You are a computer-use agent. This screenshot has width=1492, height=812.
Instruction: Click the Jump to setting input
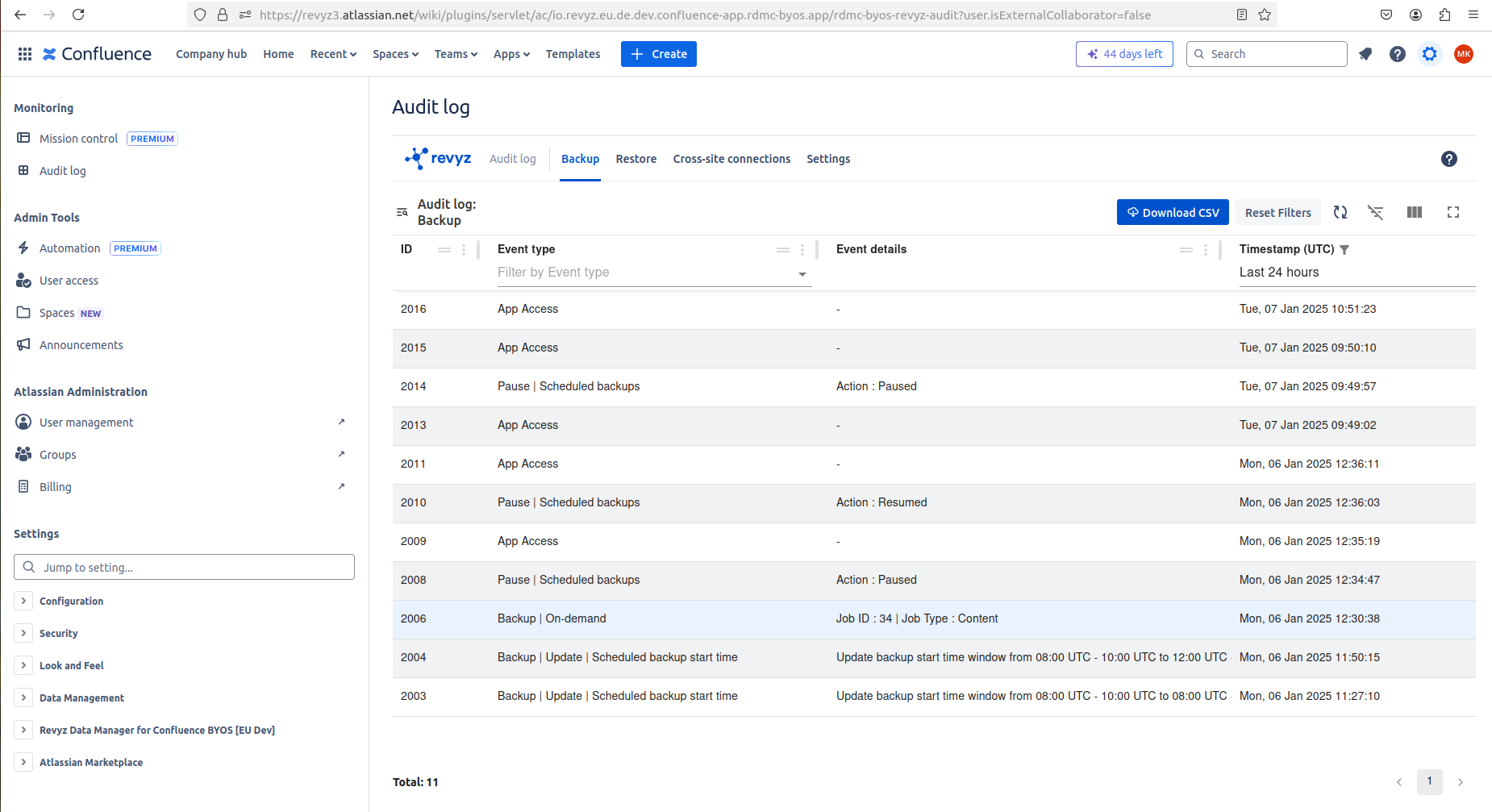(x=184, y=567)
